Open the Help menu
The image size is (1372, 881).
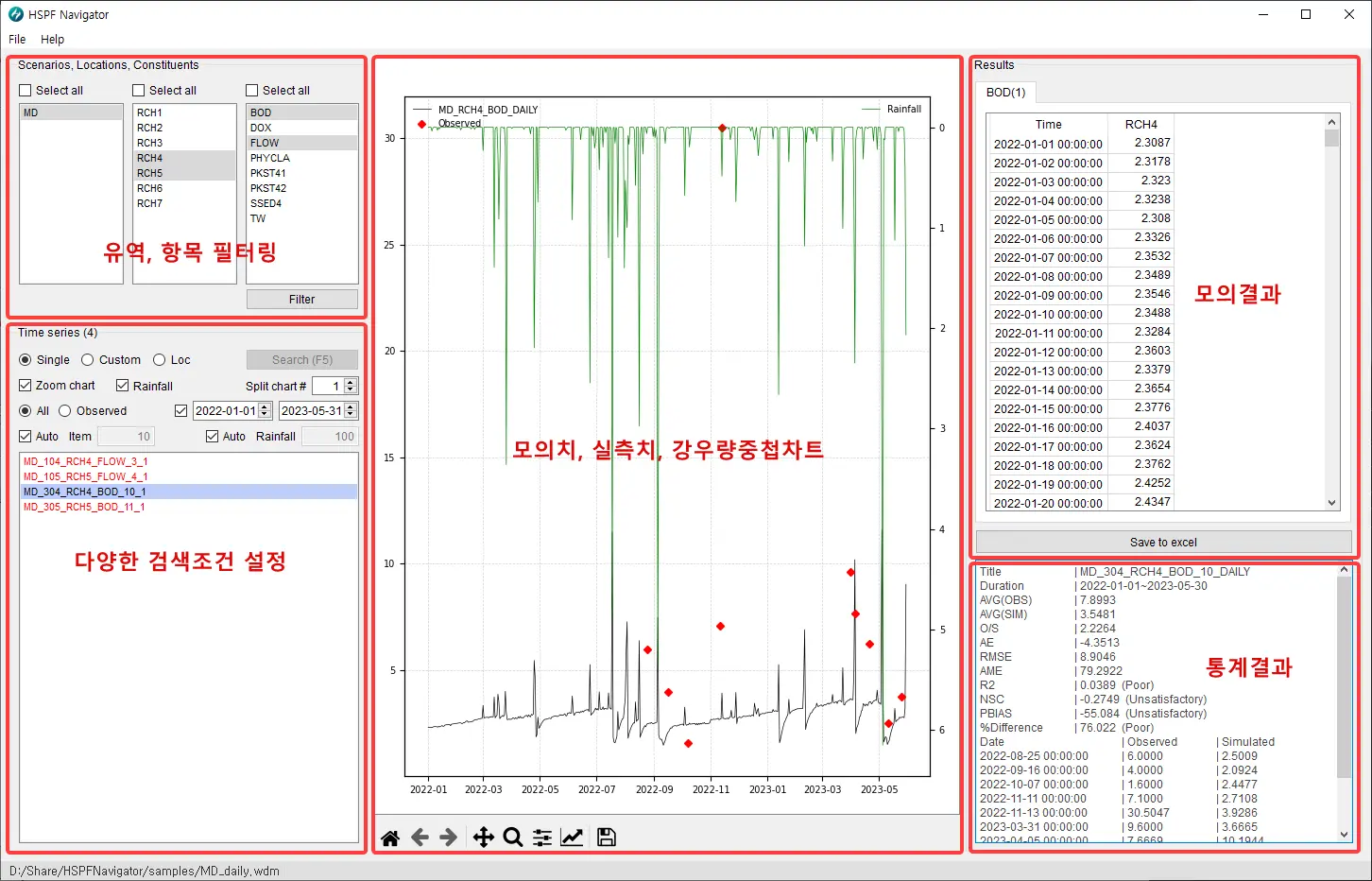(x=53, y=40)
